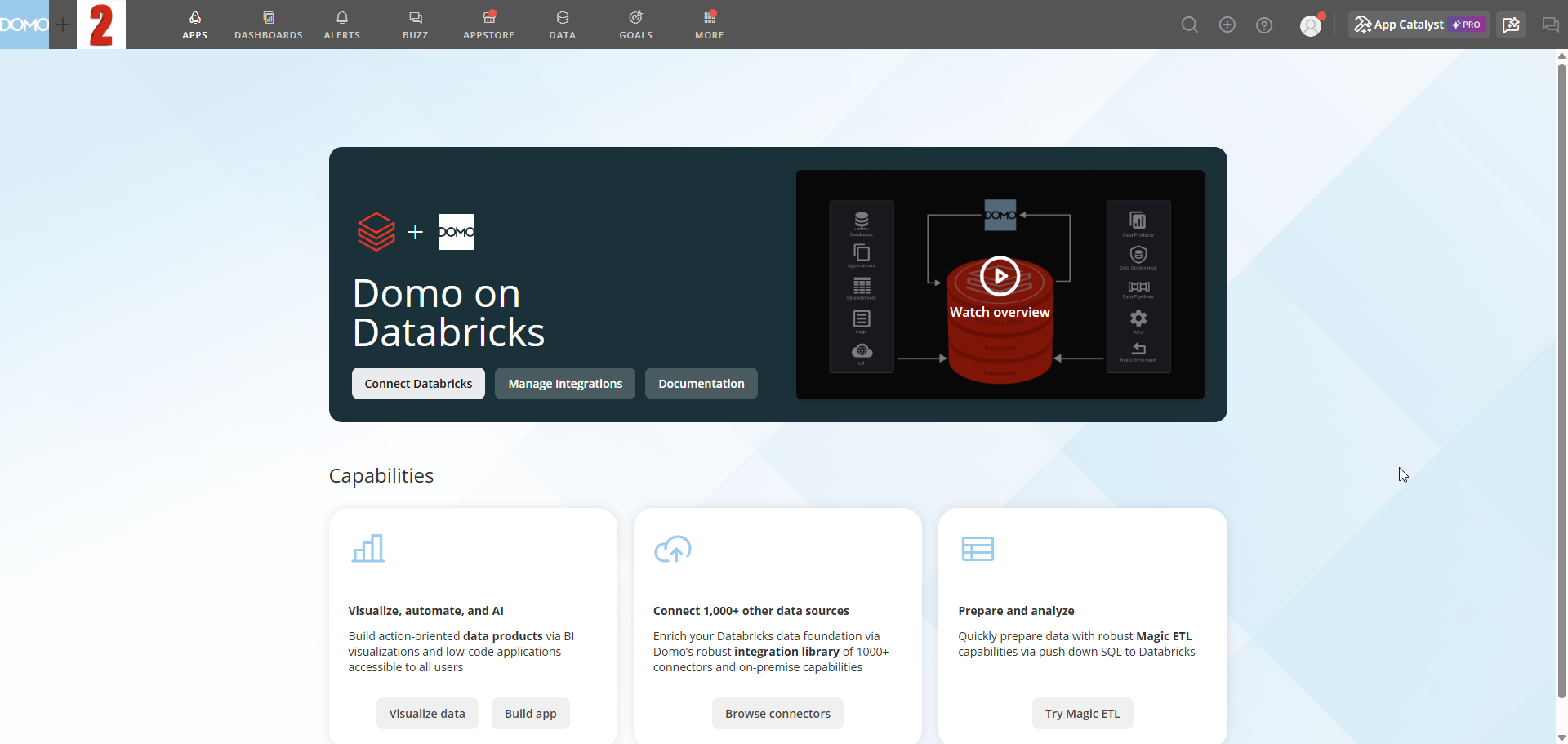
Task: Click the Spreadsheets icon in video diagram
Action: tap(862, 286)
